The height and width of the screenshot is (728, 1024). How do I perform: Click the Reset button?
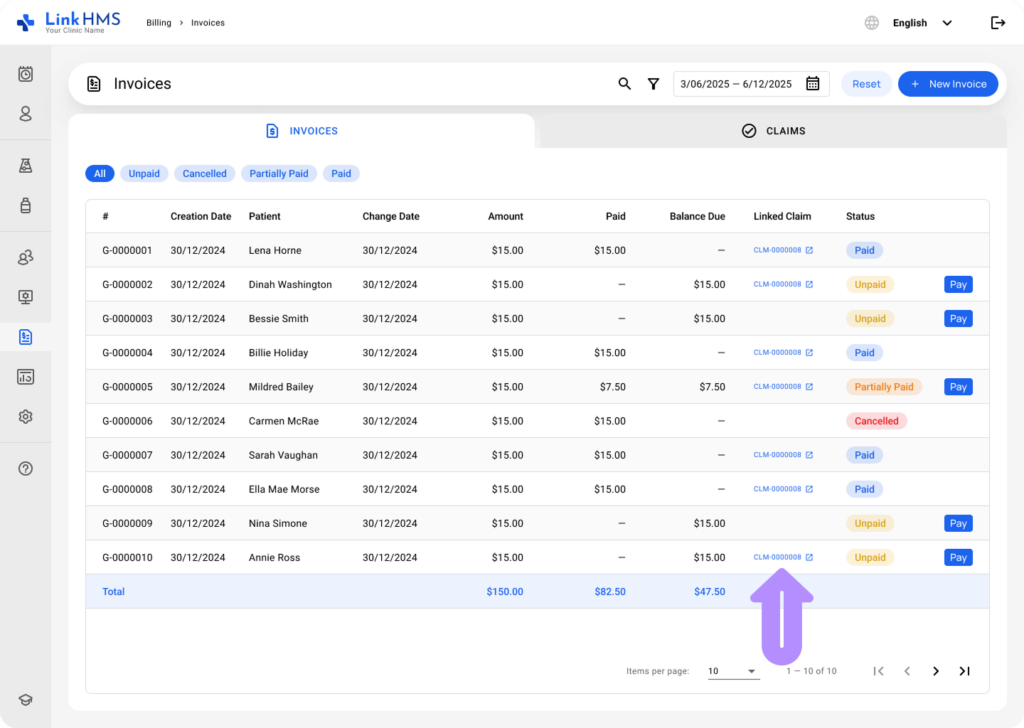click(x=866, y=84)
